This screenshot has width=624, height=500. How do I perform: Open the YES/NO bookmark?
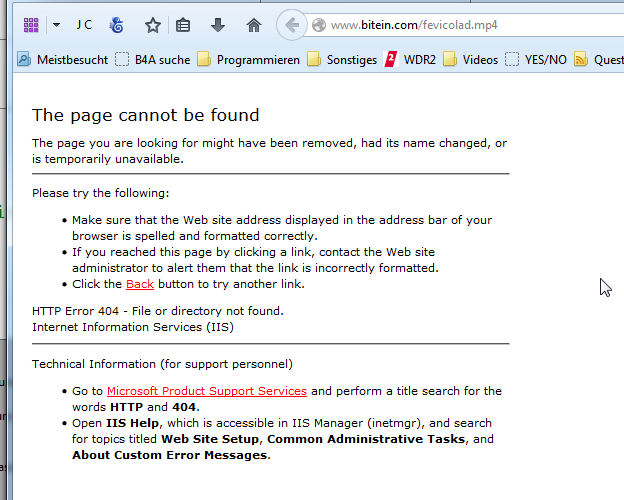click(536, 60)
